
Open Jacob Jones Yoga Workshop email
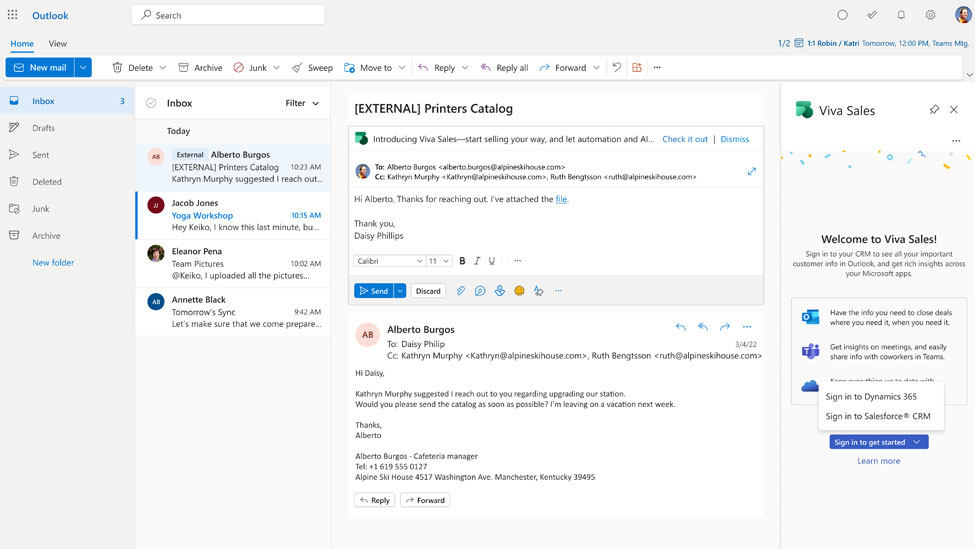[x=233, y=215]
